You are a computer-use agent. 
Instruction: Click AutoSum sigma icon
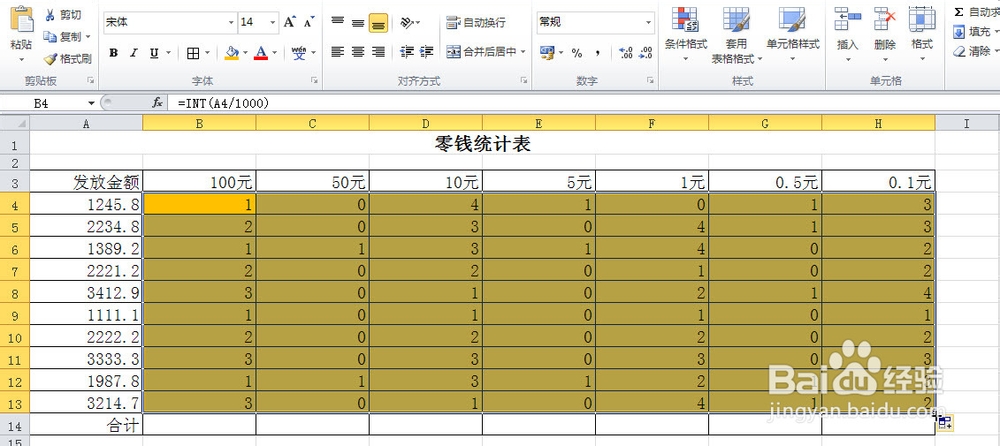959,11
